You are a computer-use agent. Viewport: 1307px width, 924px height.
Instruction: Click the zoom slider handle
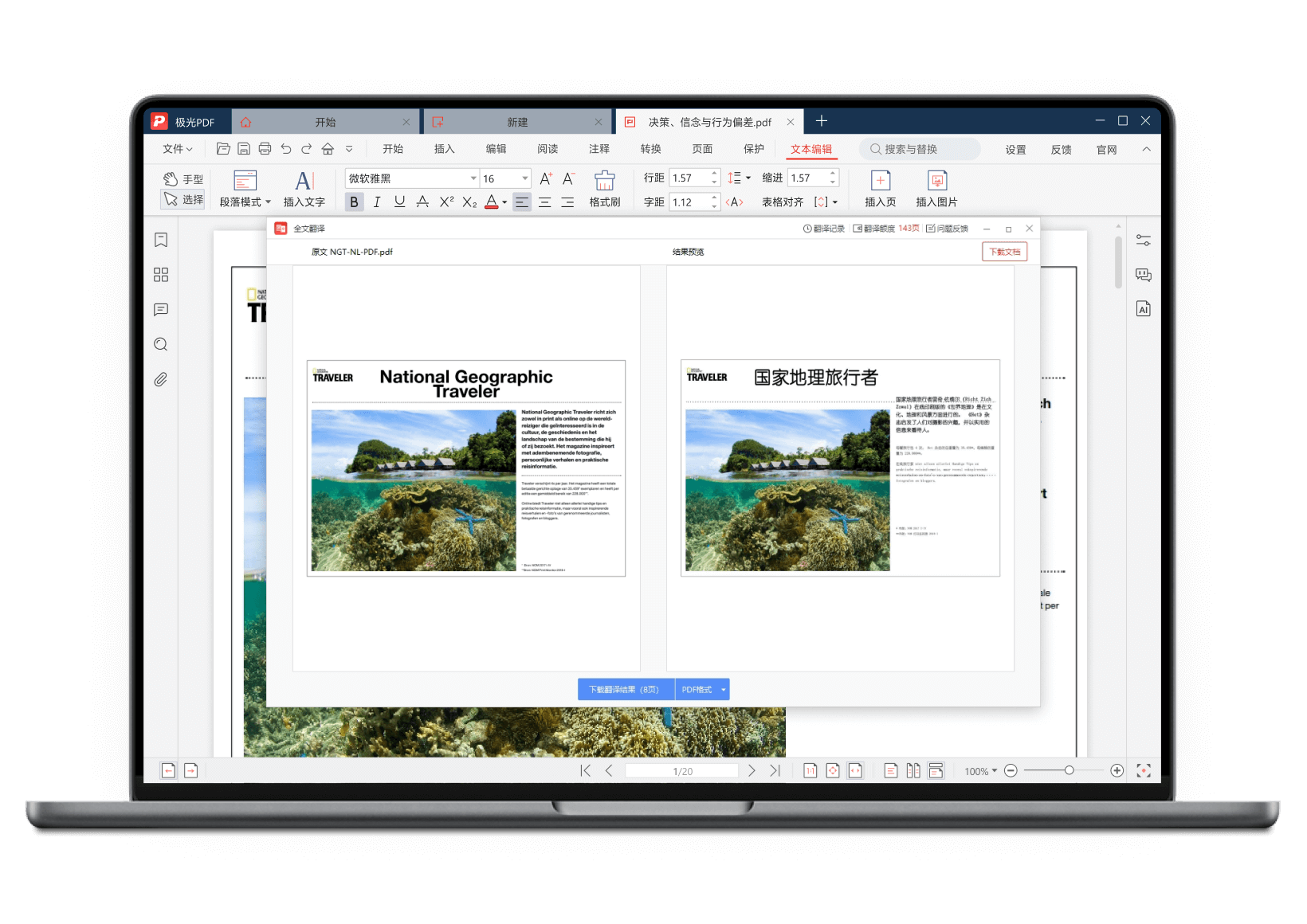1069,770
